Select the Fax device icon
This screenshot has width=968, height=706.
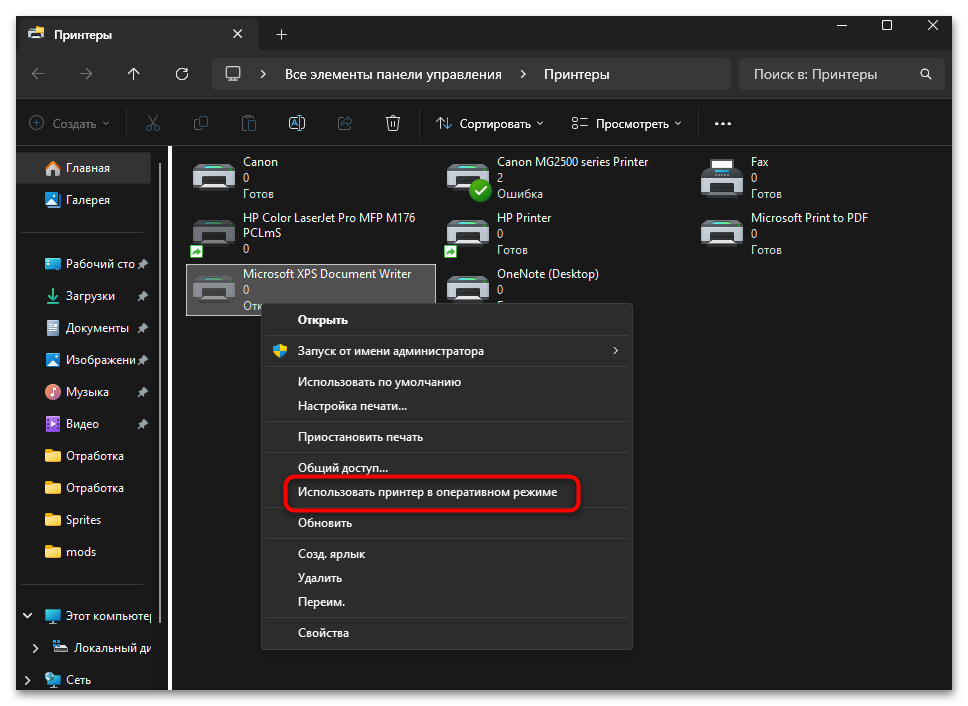[722, 178]
